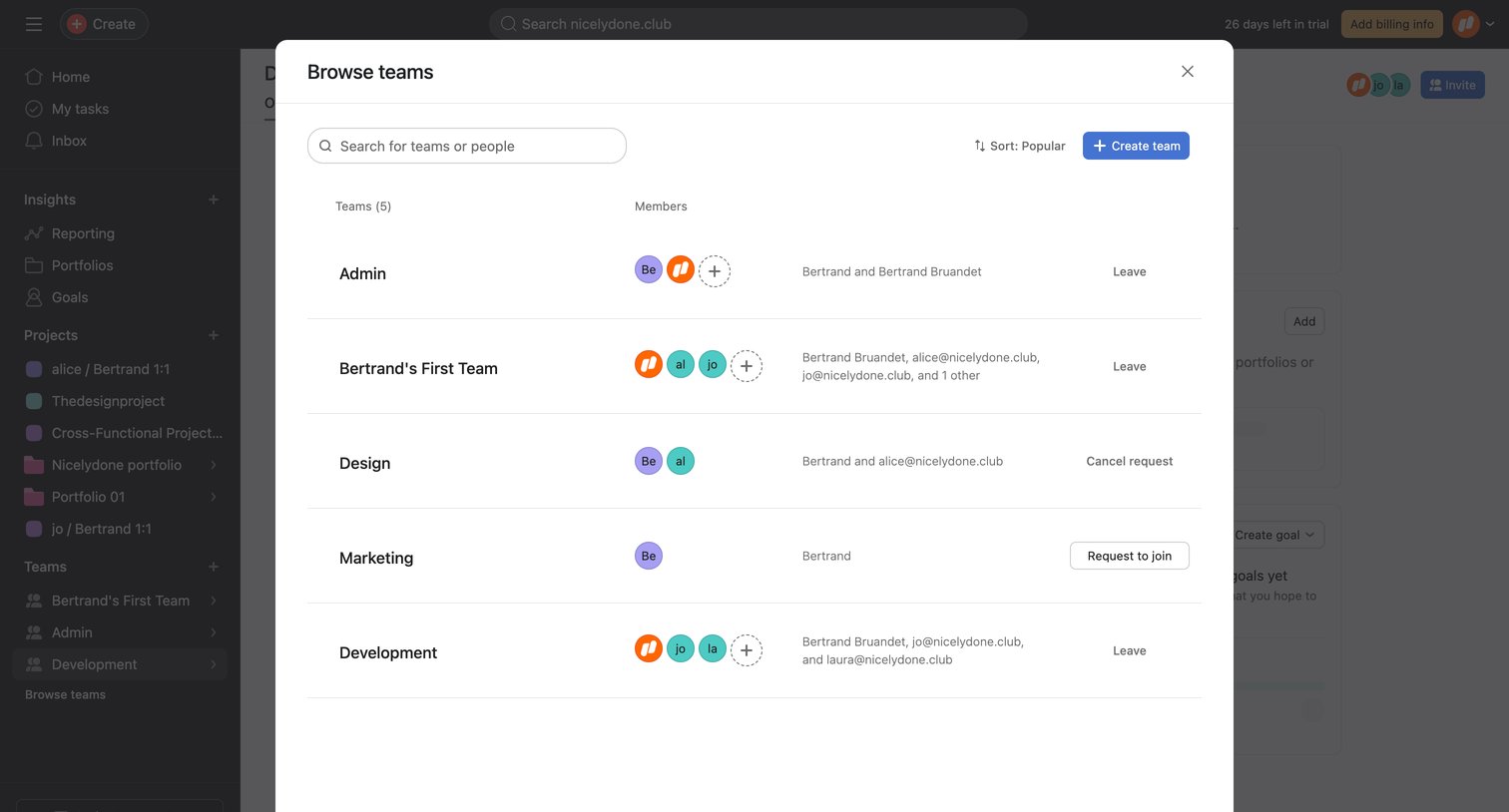
Task: Expand the chevron next to profile avatar
Action: (1490, 24)
